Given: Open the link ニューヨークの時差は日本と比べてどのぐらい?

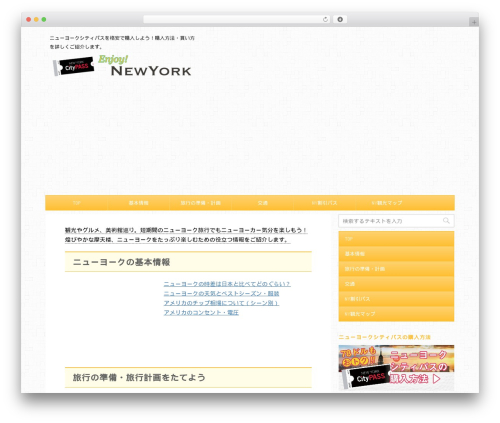Looking at the screenshot, I should (x=227, y=284).
